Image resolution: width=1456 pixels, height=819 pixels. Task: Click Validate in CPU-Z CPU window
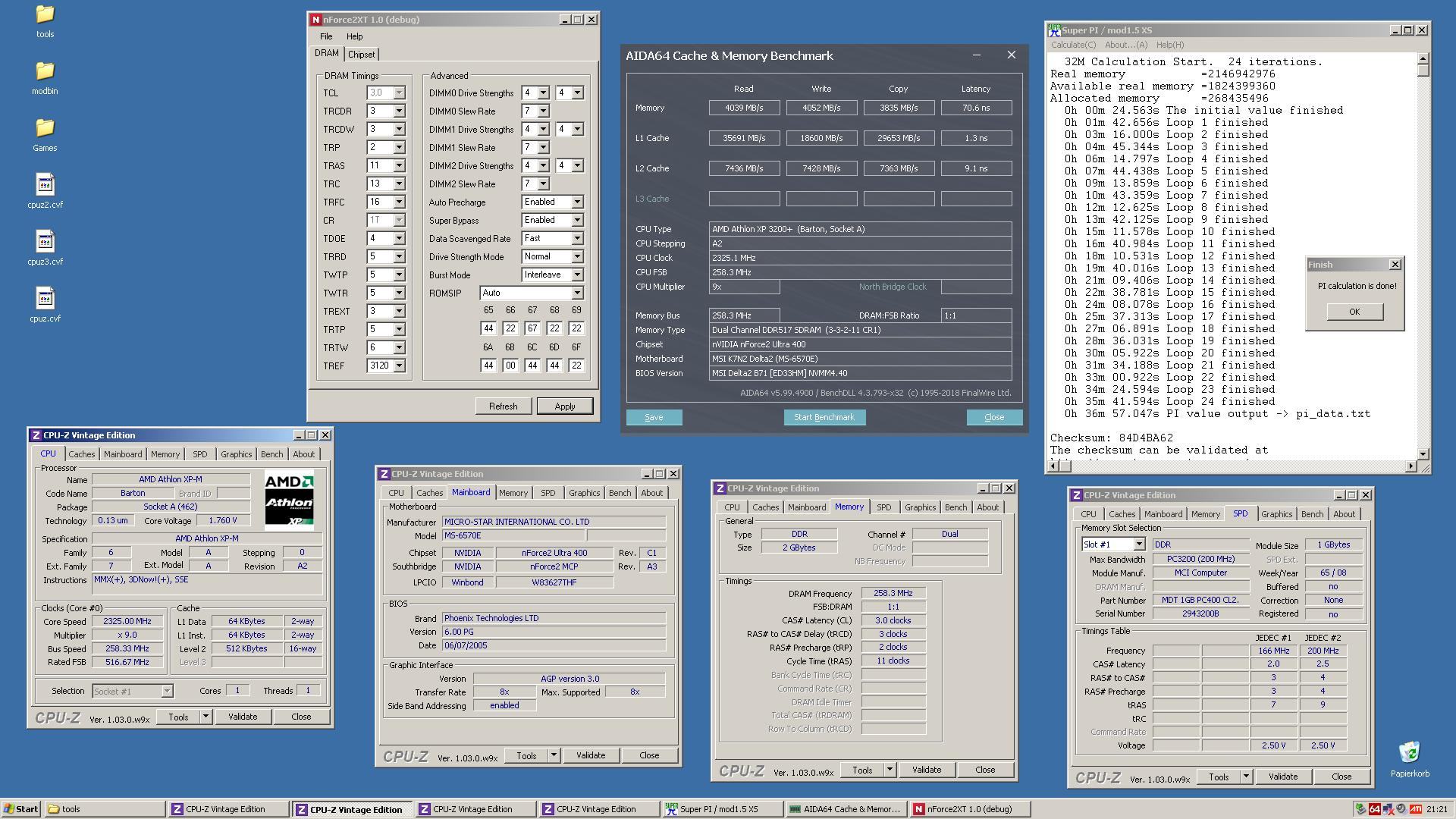[243, 717]
